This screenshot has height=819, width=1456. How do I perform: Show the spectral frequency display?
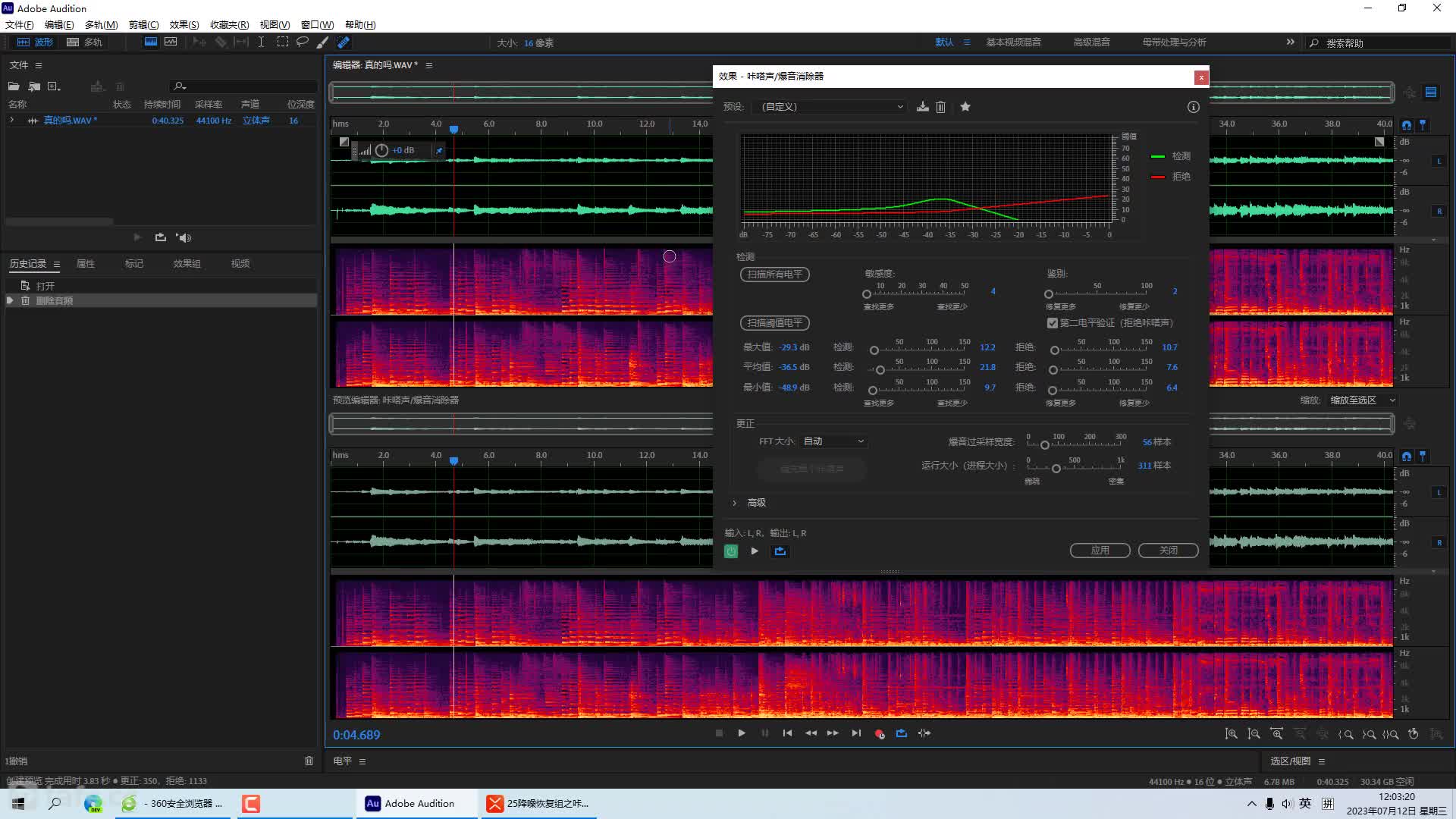[151, 42]
